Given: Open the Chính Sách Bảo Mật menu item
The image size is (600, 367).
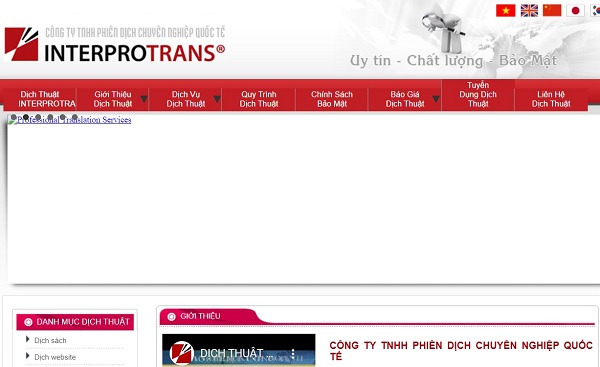Looking at the screenshot, I should pos(332,99).
